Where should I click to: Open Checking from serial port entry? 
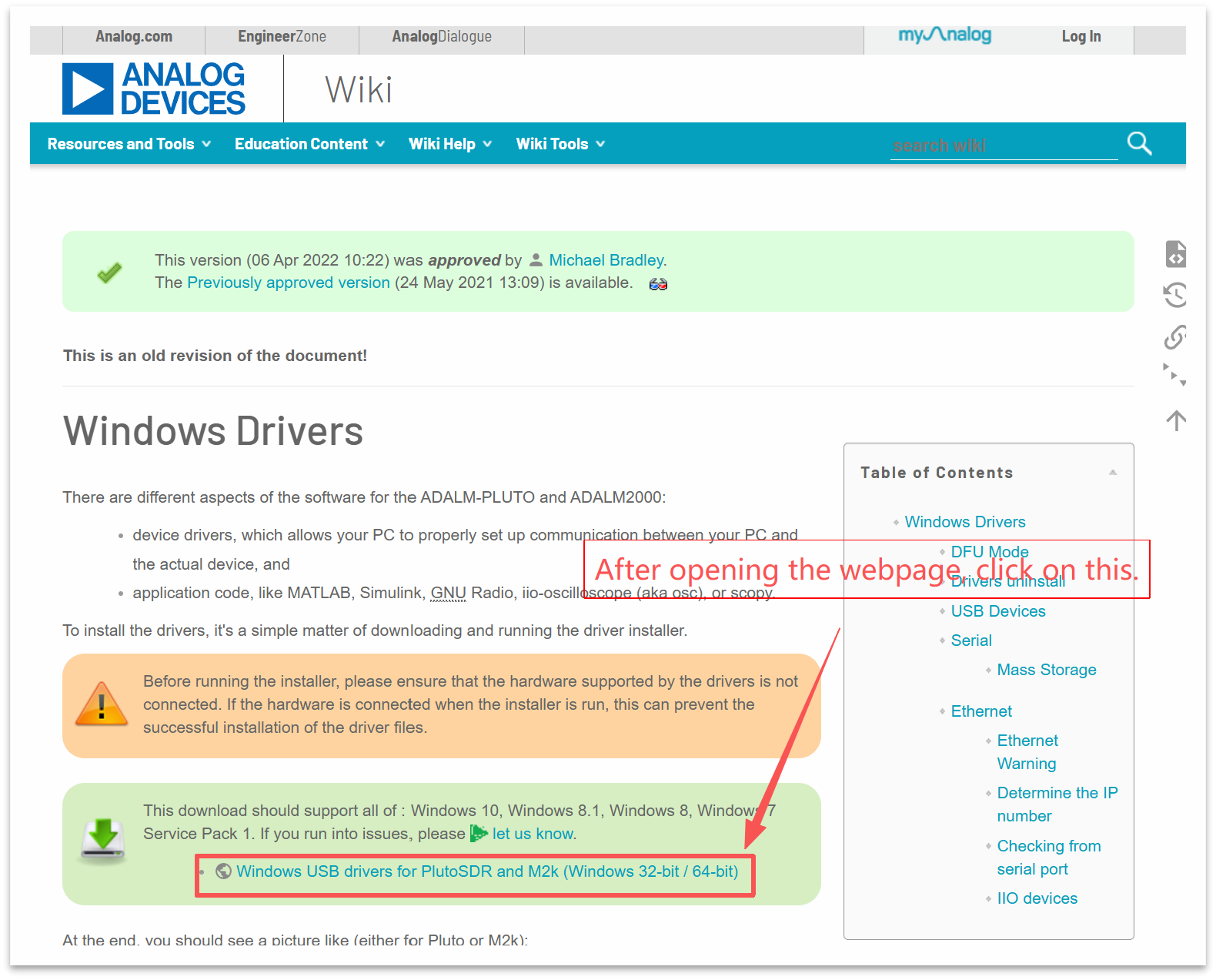pos(1049,858)
